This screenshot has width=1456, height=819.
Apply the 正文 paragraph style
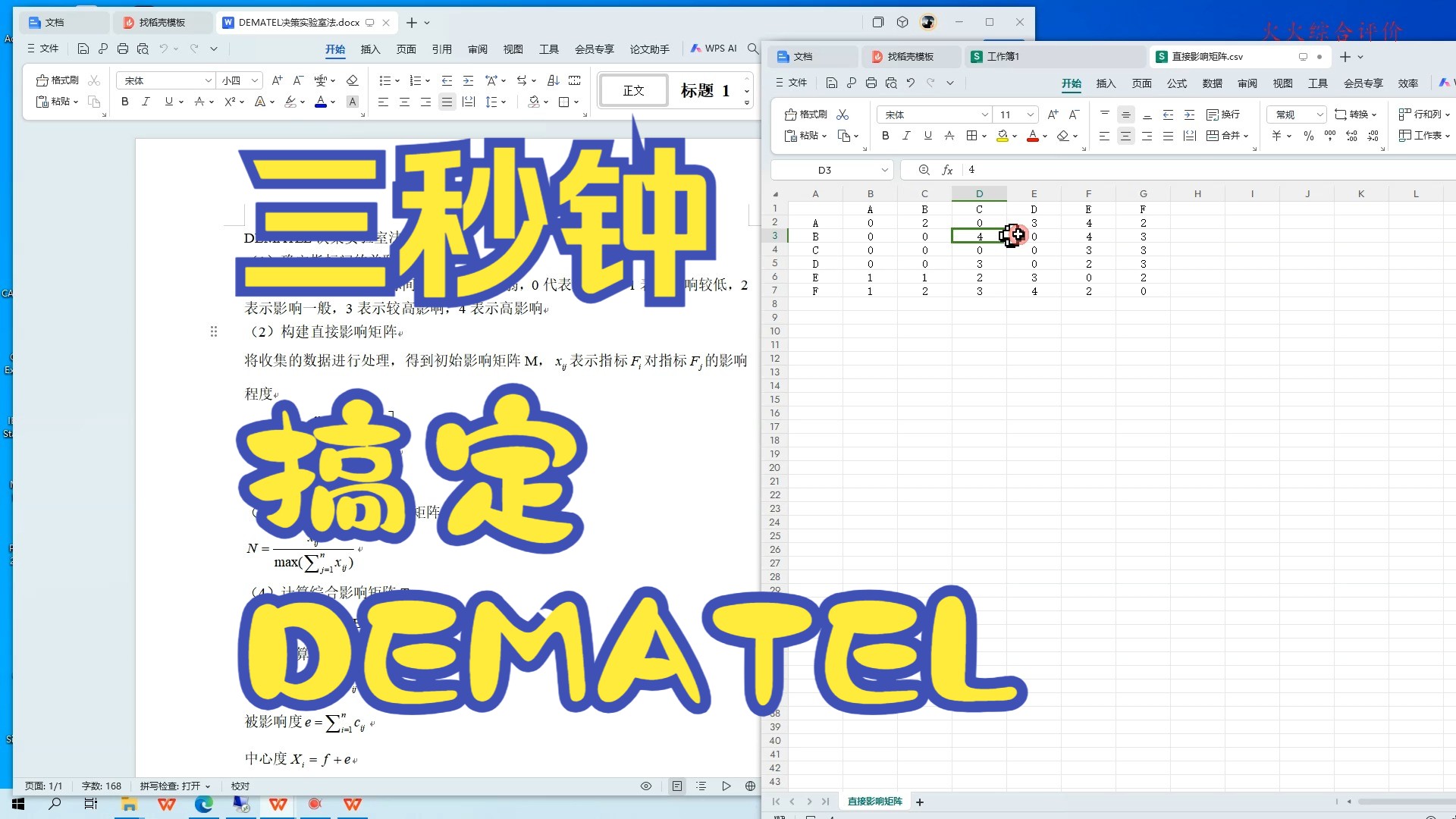click(x=632, y=89)
